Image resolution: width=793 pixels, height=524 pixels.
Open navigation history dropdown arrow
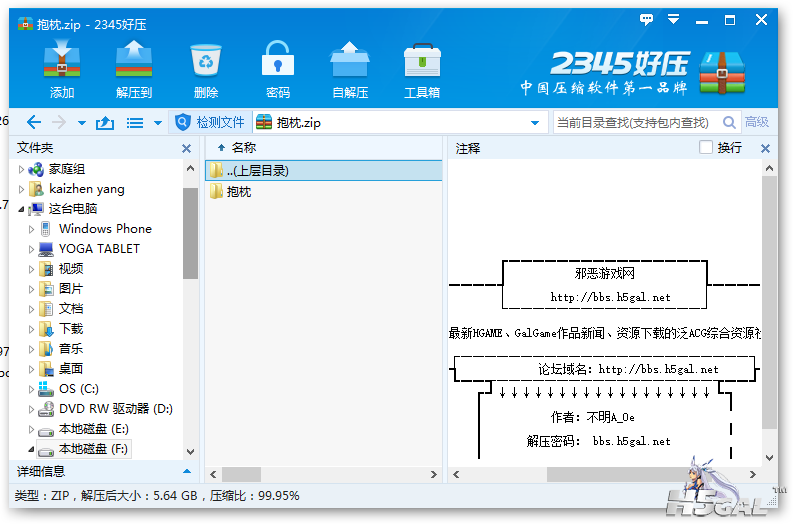[81, 123]
